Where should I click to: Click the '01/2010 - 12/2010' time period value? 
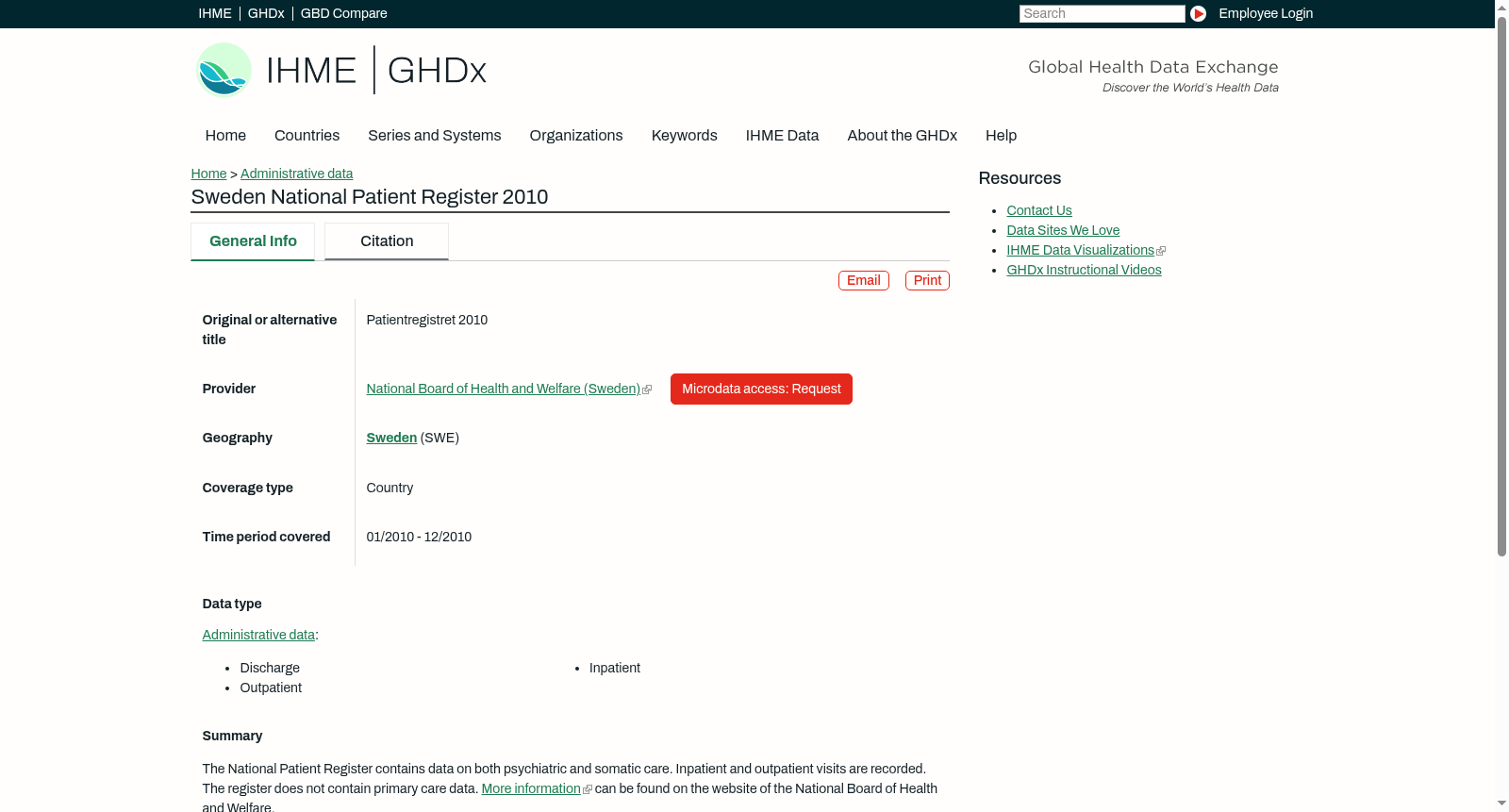[x=419, y=537]
